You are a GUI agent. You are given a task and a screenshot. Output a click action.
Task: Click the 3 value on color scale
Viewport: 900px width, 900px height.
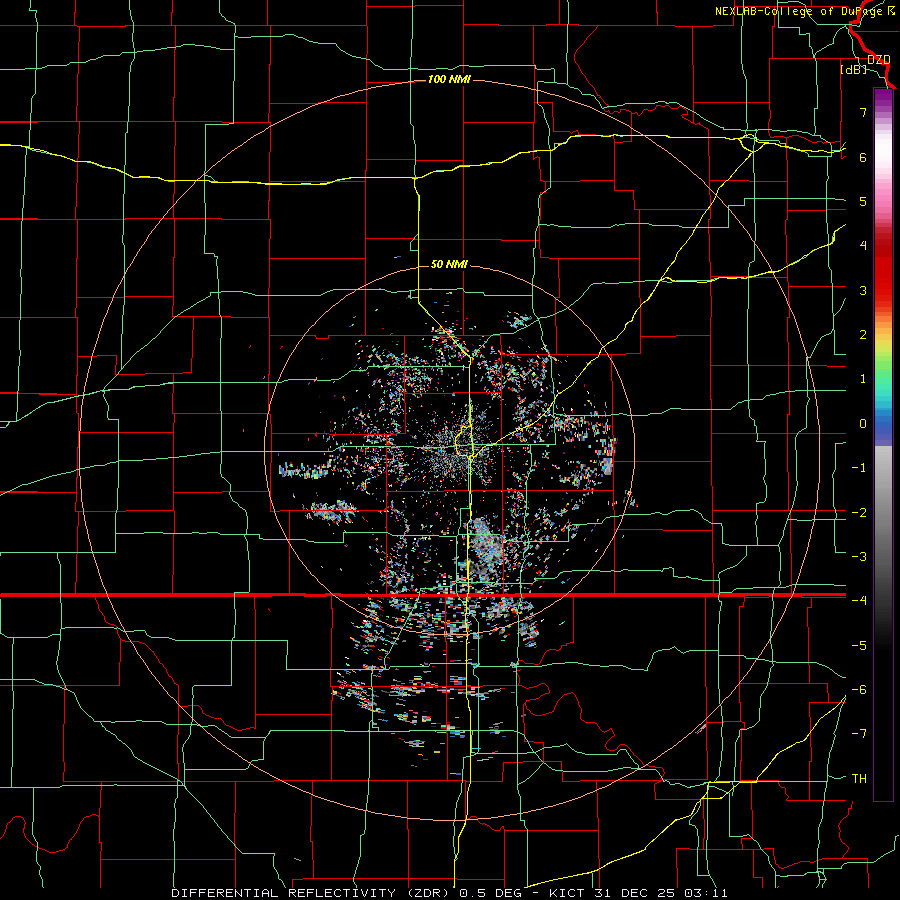pyautogui.click(x=863, y=290)
